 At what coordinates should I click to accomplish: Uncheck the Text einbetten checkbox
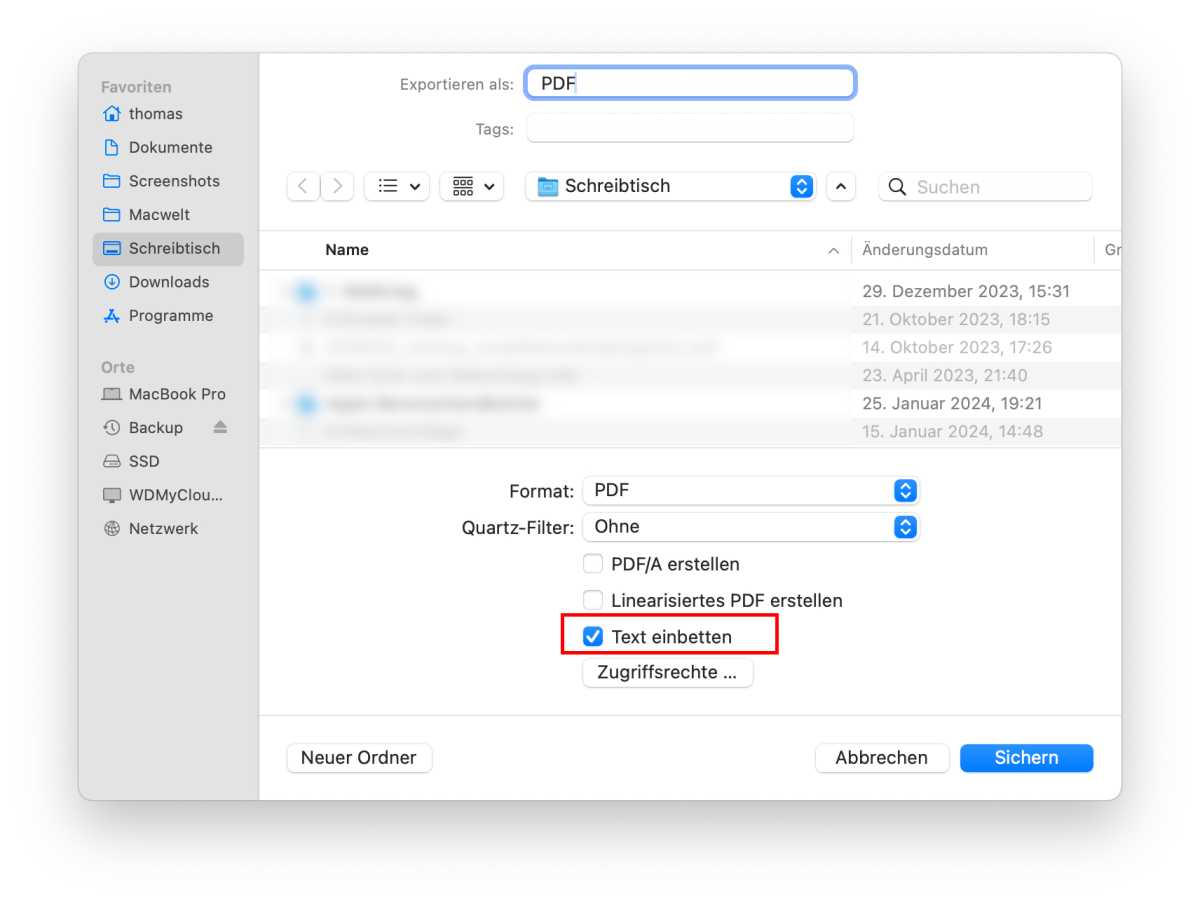[593, 636]
